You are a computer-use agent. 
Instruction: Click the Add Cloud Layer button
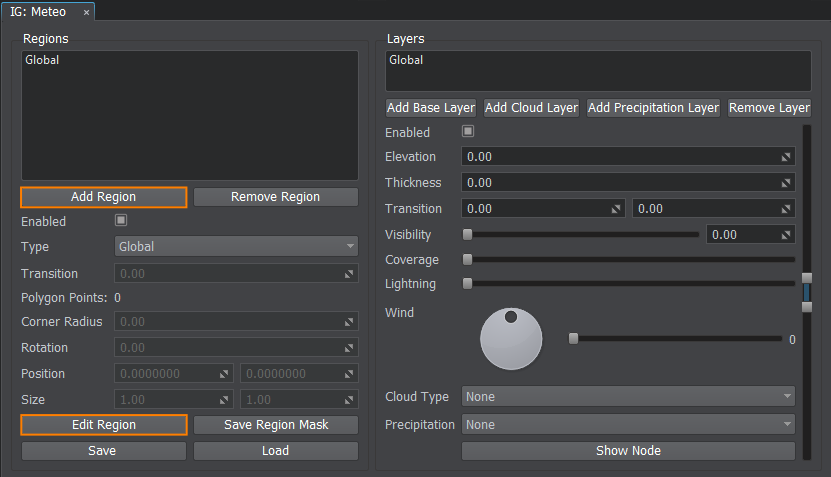coord(531,108)
